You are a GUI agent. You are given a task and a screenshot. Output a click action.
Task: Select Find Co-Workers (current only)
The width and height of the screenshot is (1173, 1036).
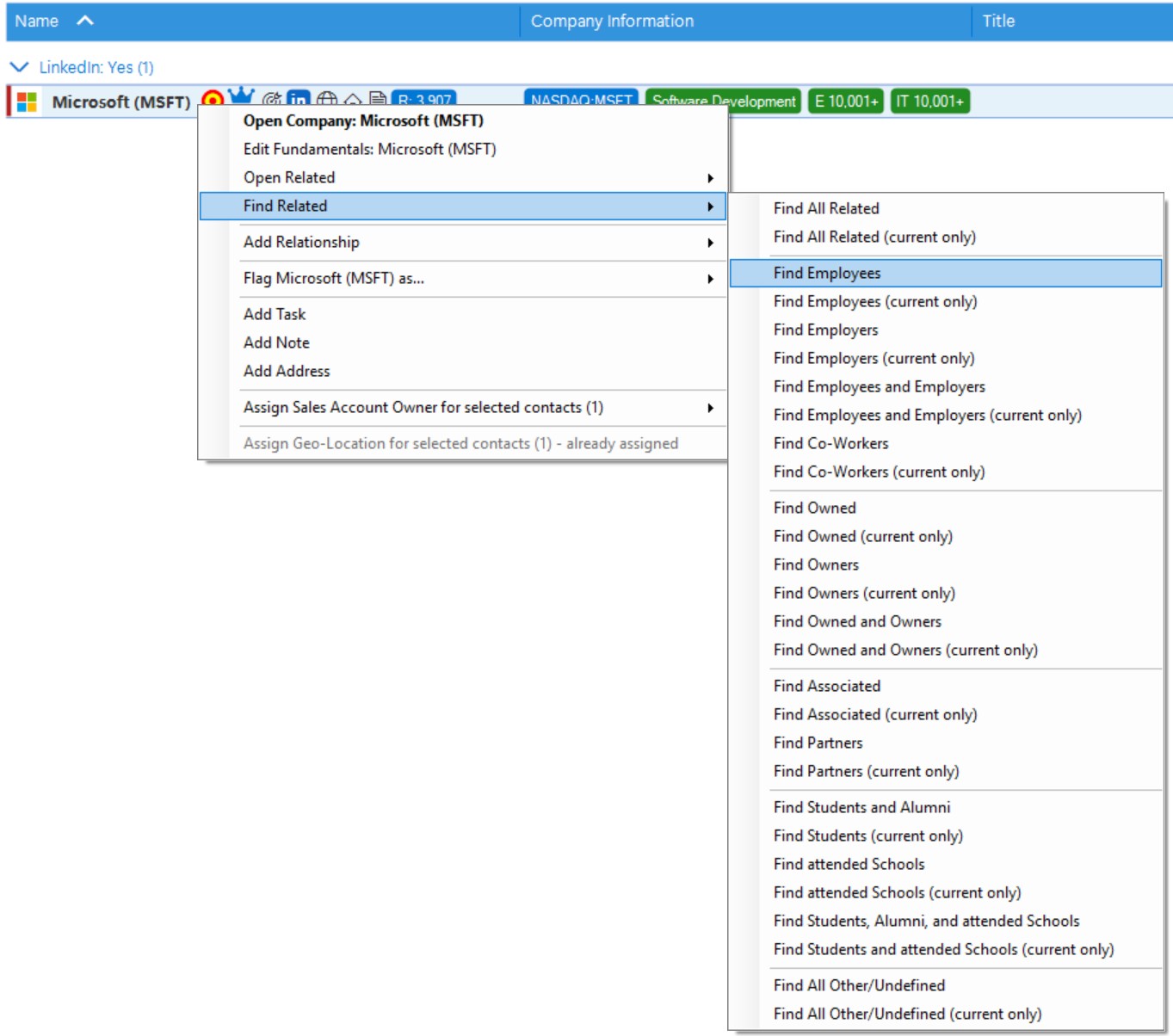[x=946, y=472]
